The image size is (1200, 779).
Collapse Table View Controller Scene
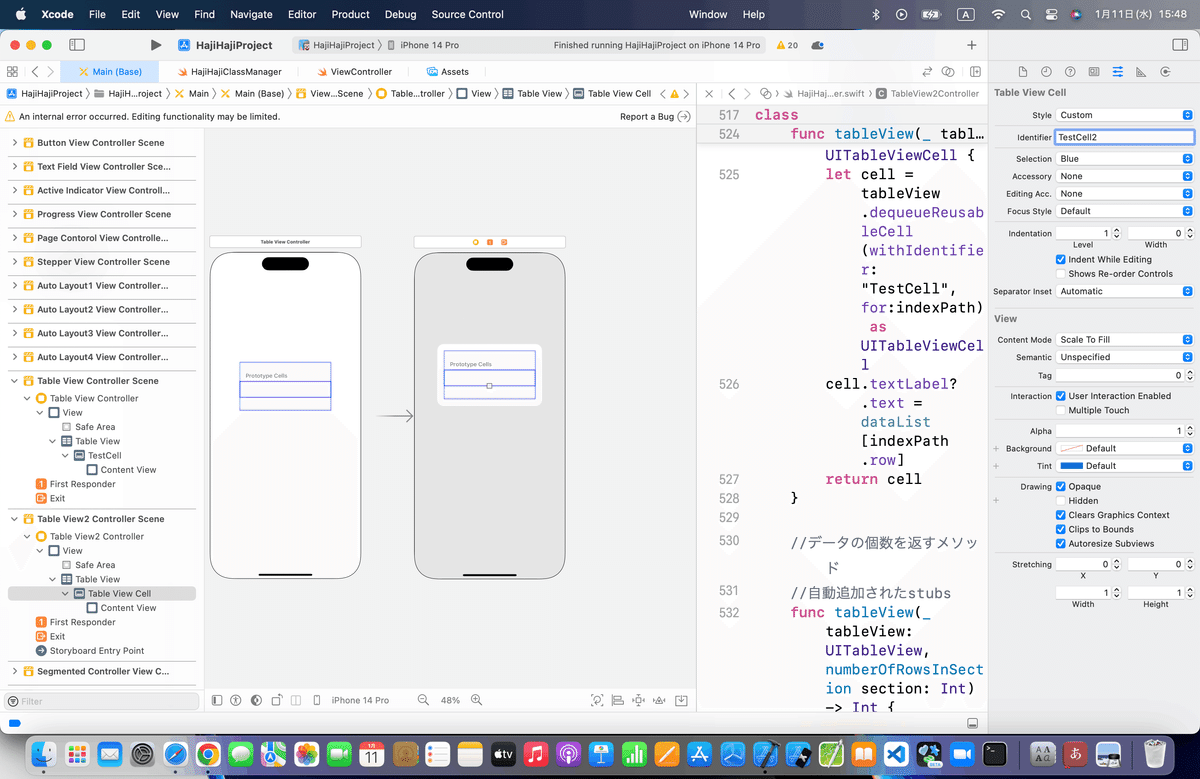(x=15, y=381)
